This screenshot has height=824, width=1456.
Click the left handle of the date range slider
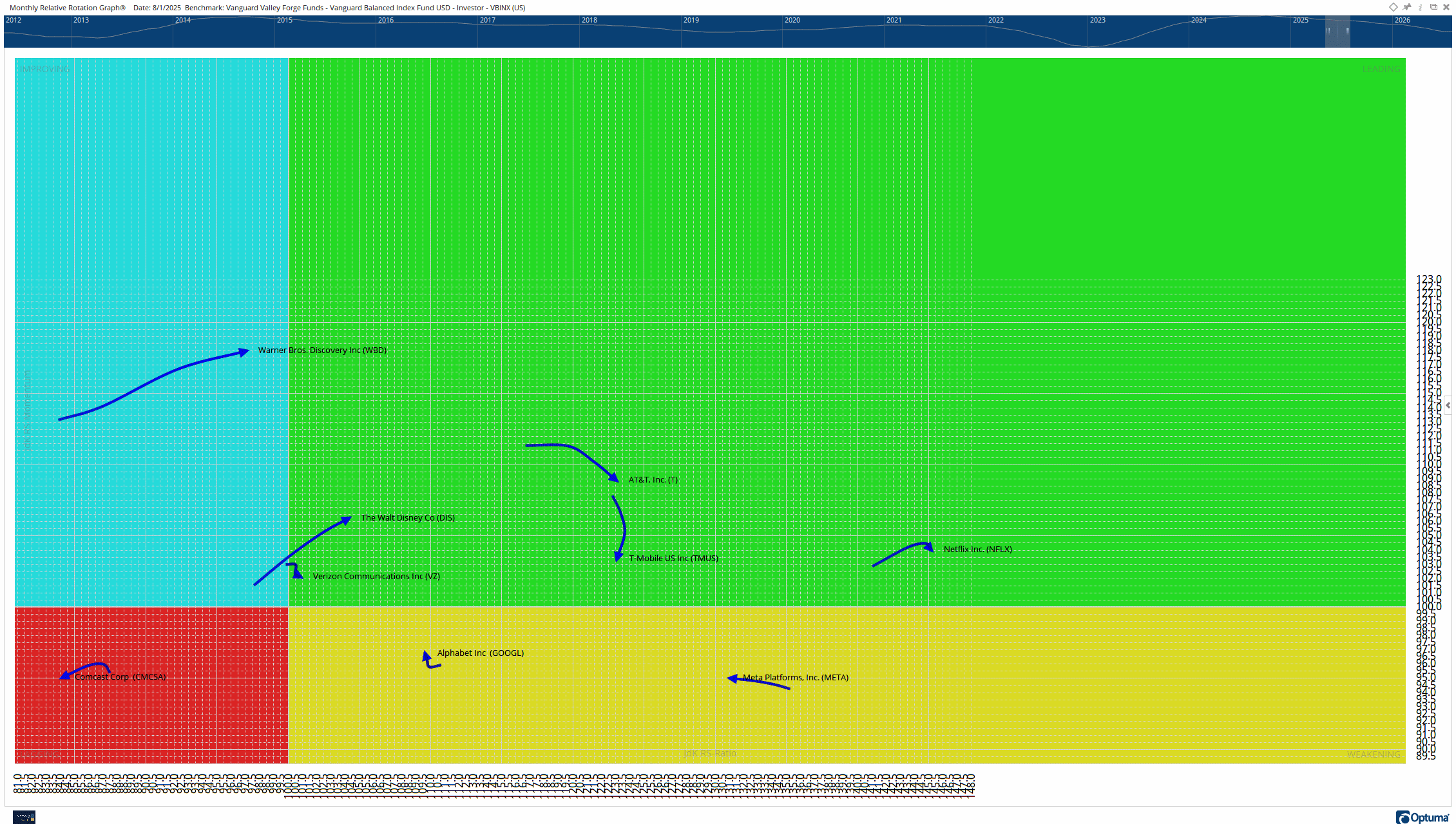(x=1328, y=31)
